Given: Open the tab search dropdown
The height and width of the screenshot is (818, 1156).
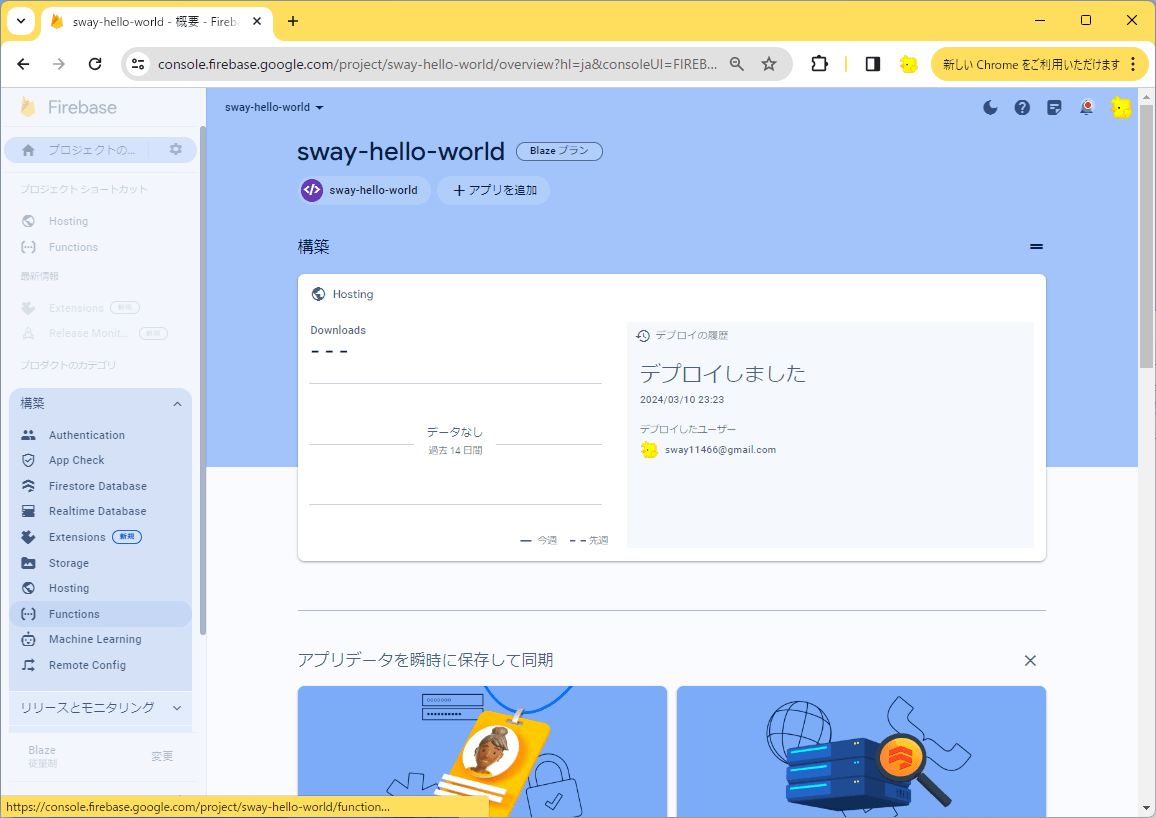Looking at the screenshot, I should click(x=21, y=21).
